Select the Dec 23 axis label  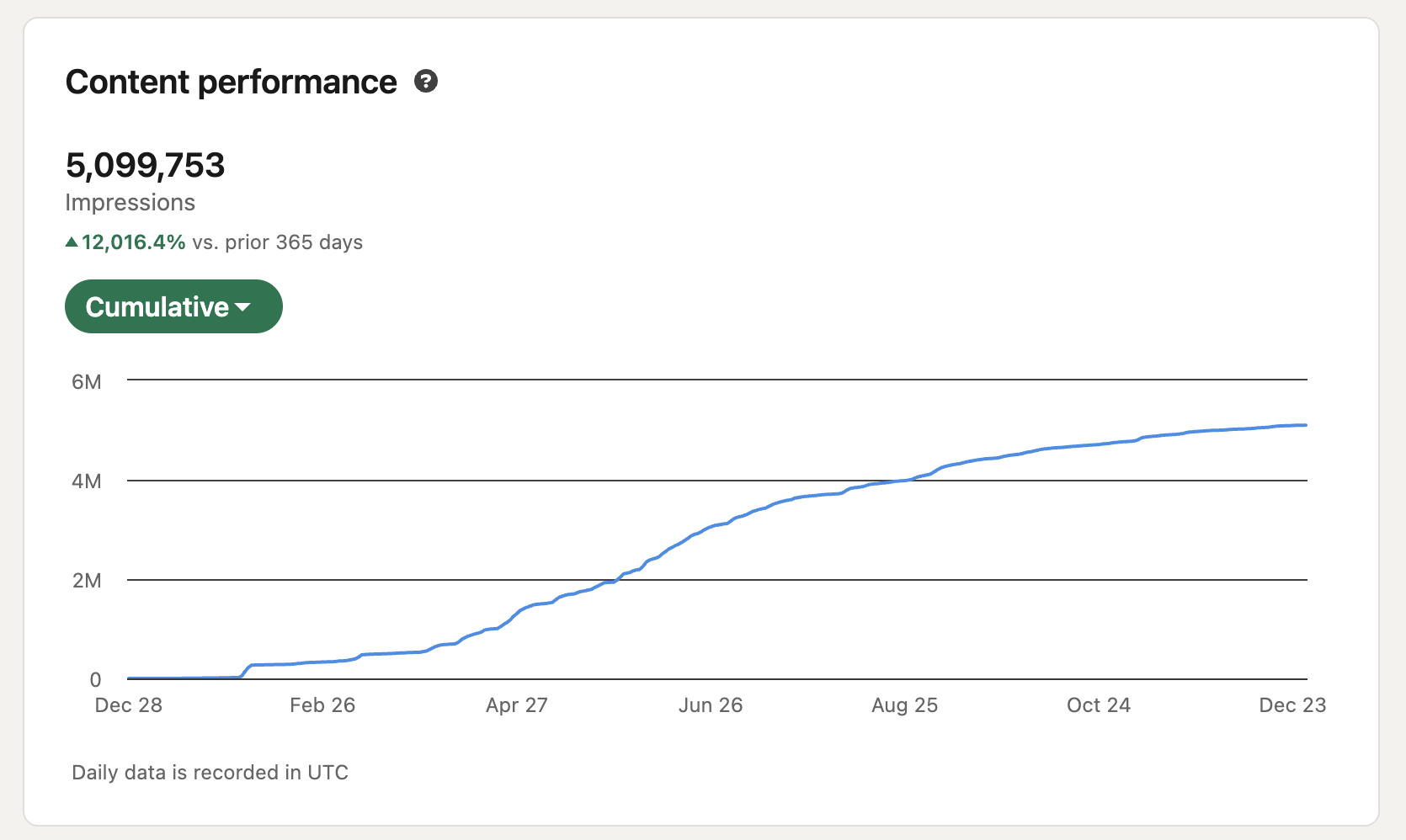(1292, 705)
